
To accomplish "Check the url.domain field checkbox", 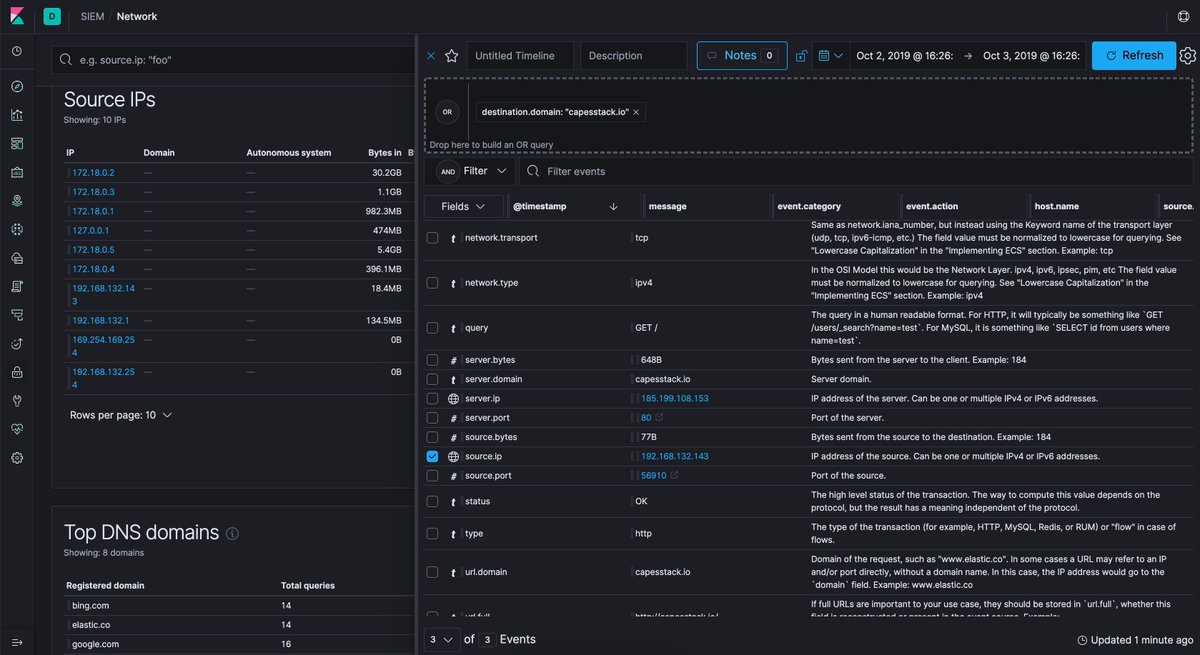I will [432, 572].
